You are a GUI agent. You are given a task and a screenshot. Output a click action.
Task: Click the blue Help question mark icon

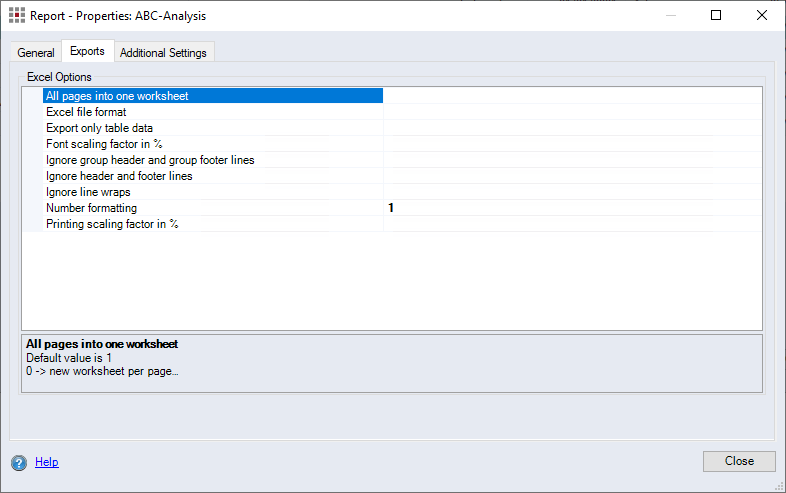[x=19, y=462]
